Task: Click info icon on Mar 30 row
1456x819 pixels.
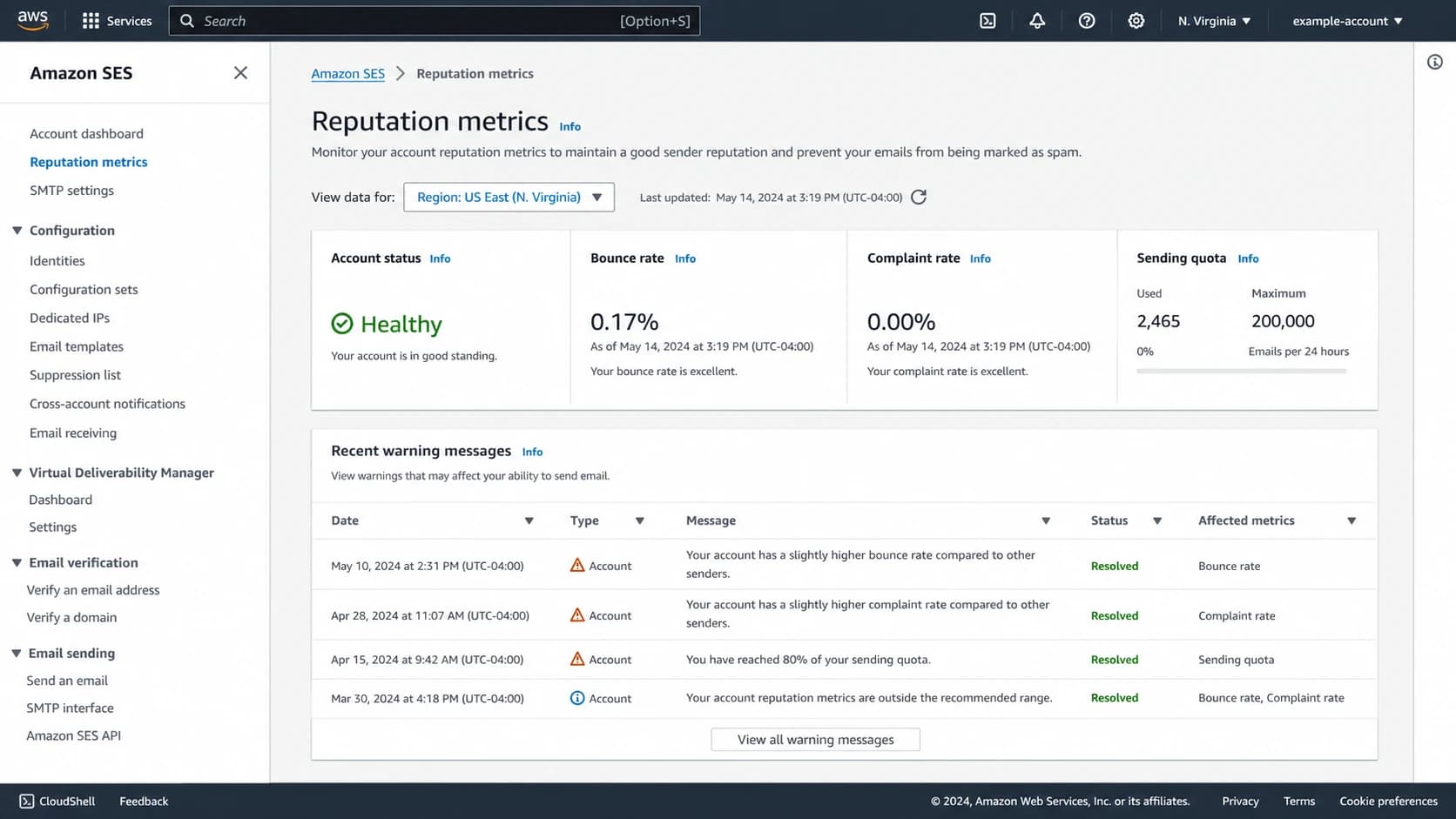Action: click(577, 698)
